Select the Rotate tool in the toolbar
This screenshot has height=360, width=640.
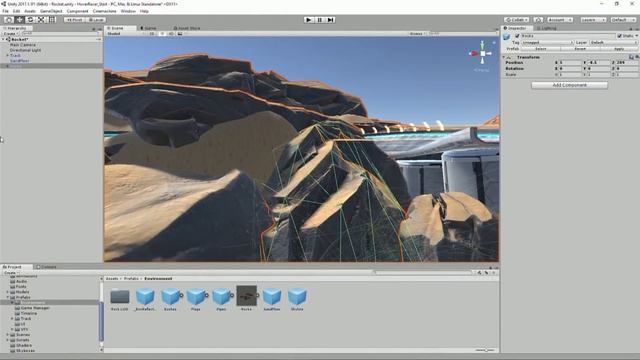tap(30, 20)
